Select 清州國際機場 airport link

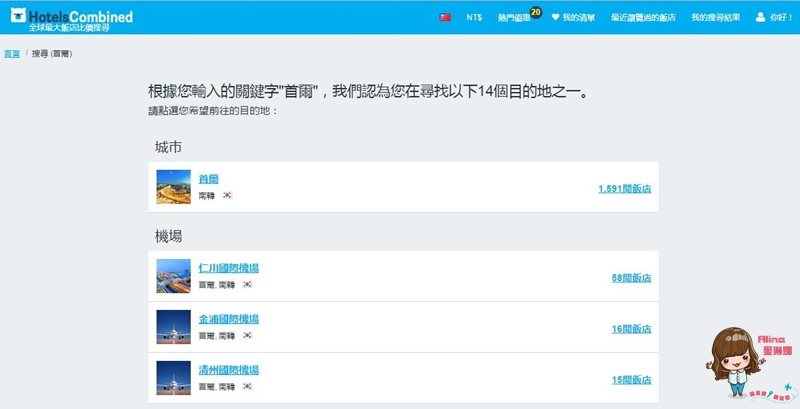click(229, 370)
